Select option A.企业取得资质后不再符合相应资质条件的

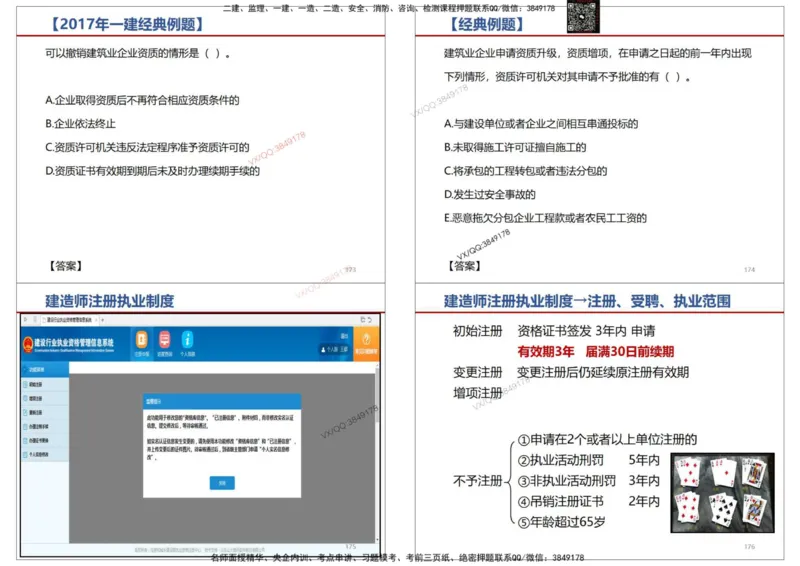(x=142, y=100)
